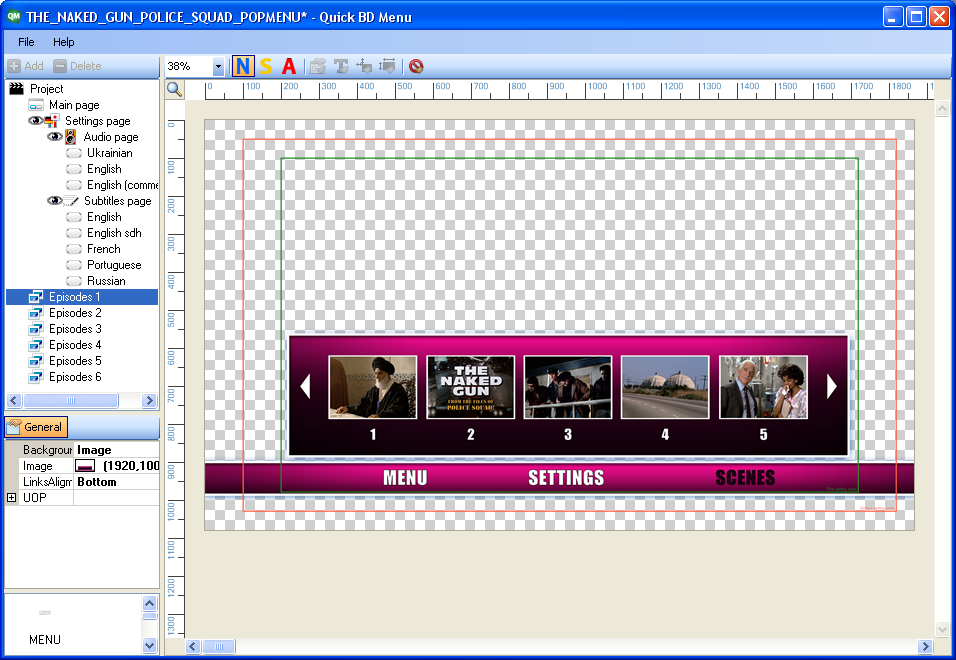Screen dimensions: 956x660
Task: Toggle the Subtitles page eye icon
Action: [53, 200]
